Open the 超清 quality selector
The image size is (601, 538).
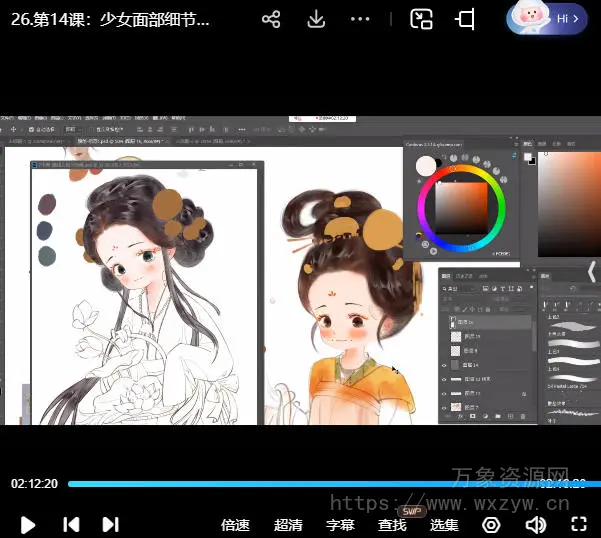288,525
